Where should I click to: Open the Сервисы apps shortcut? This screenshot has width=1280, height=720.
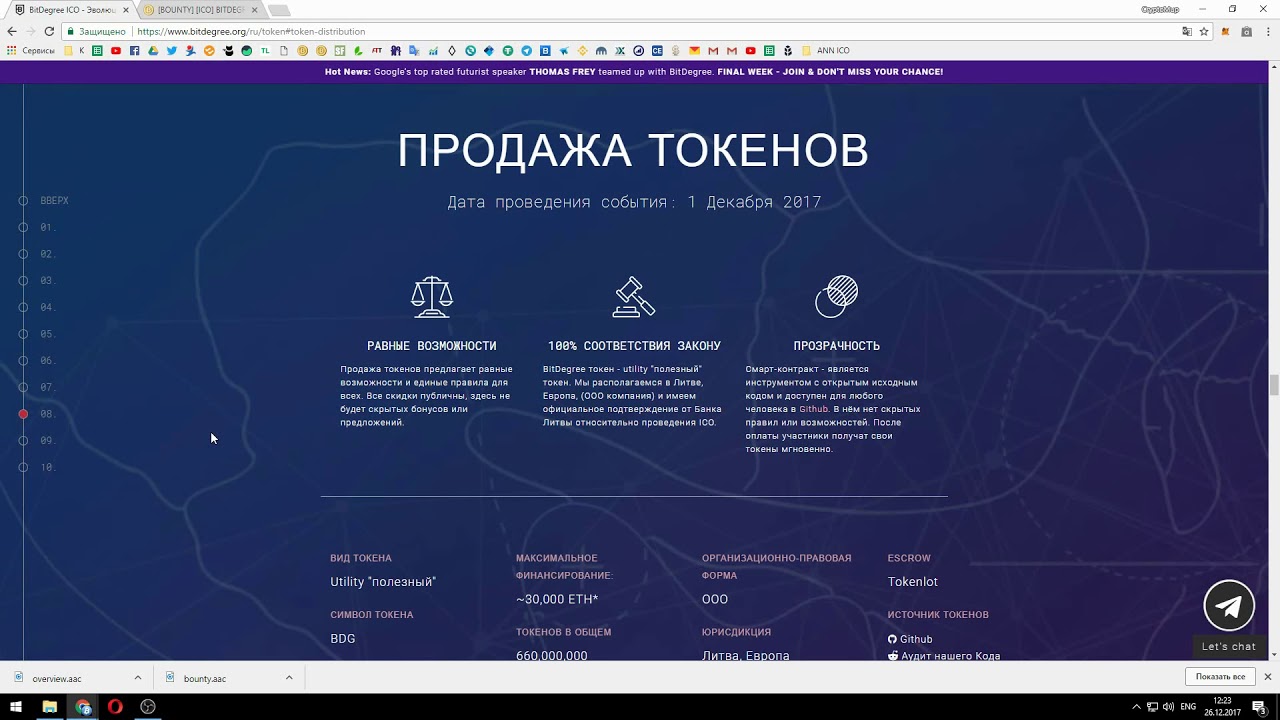(x=31, y=50)
